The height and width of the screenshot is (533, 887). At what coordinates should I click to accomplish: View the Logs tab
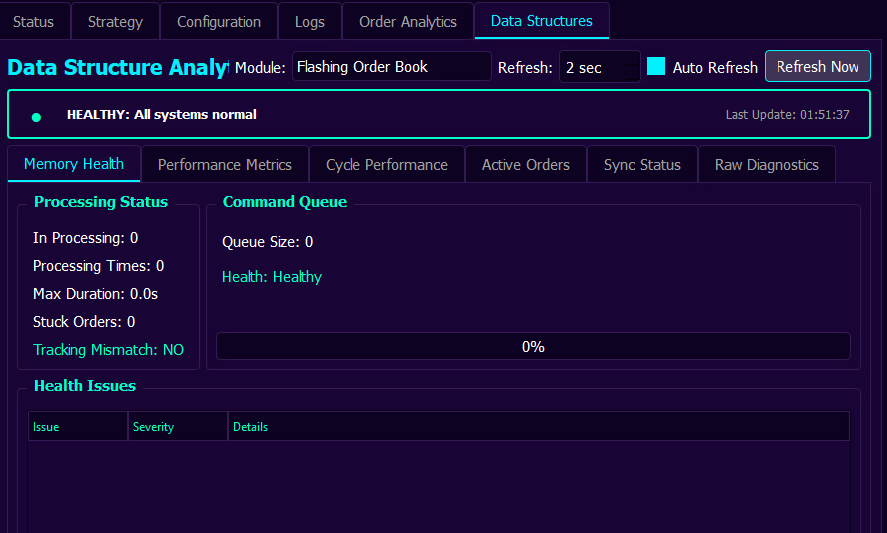pyautogui.click(x=310, y=21)
